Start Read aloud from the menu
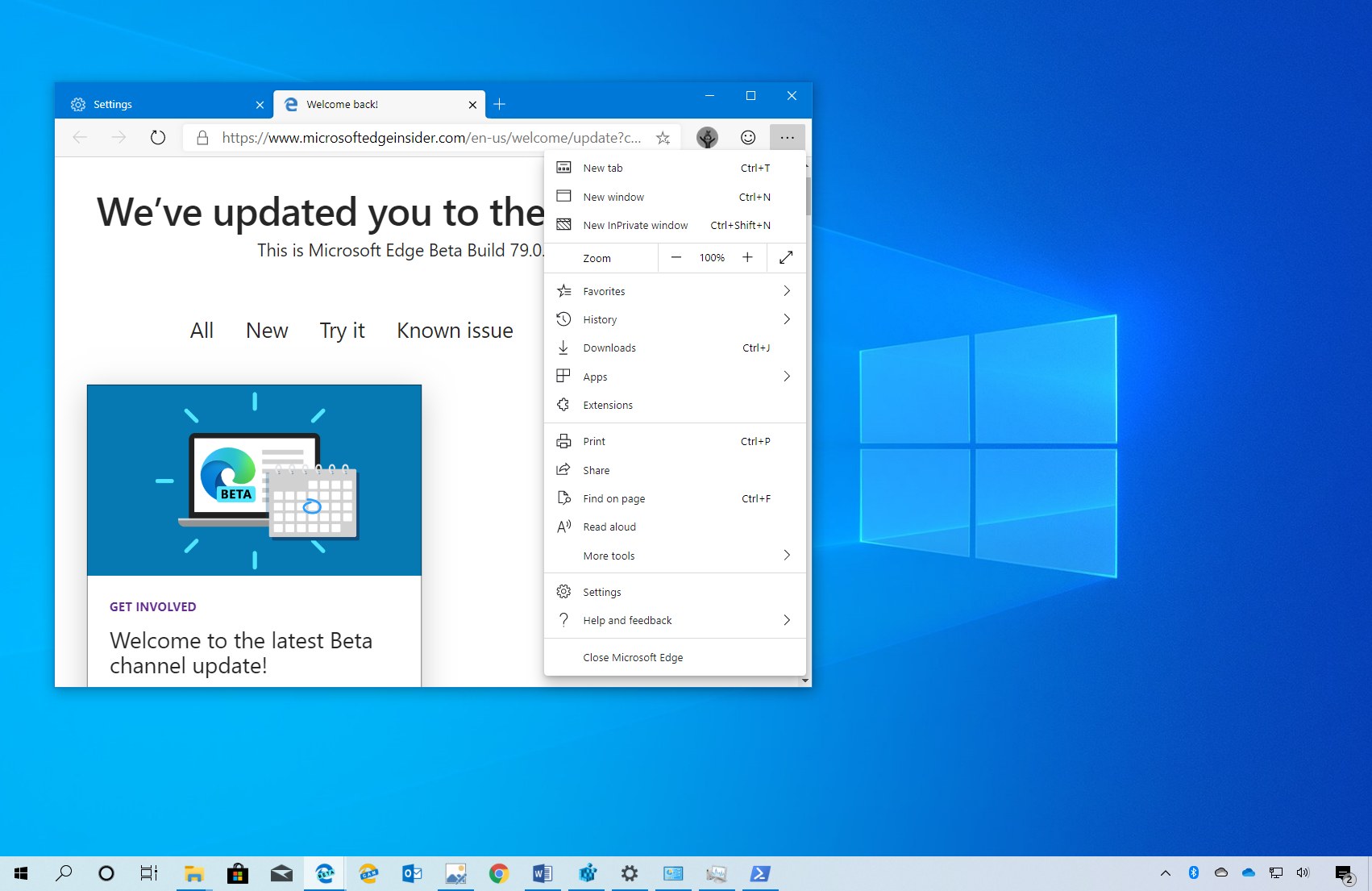The image size is (1372, 891). point(676,527)
